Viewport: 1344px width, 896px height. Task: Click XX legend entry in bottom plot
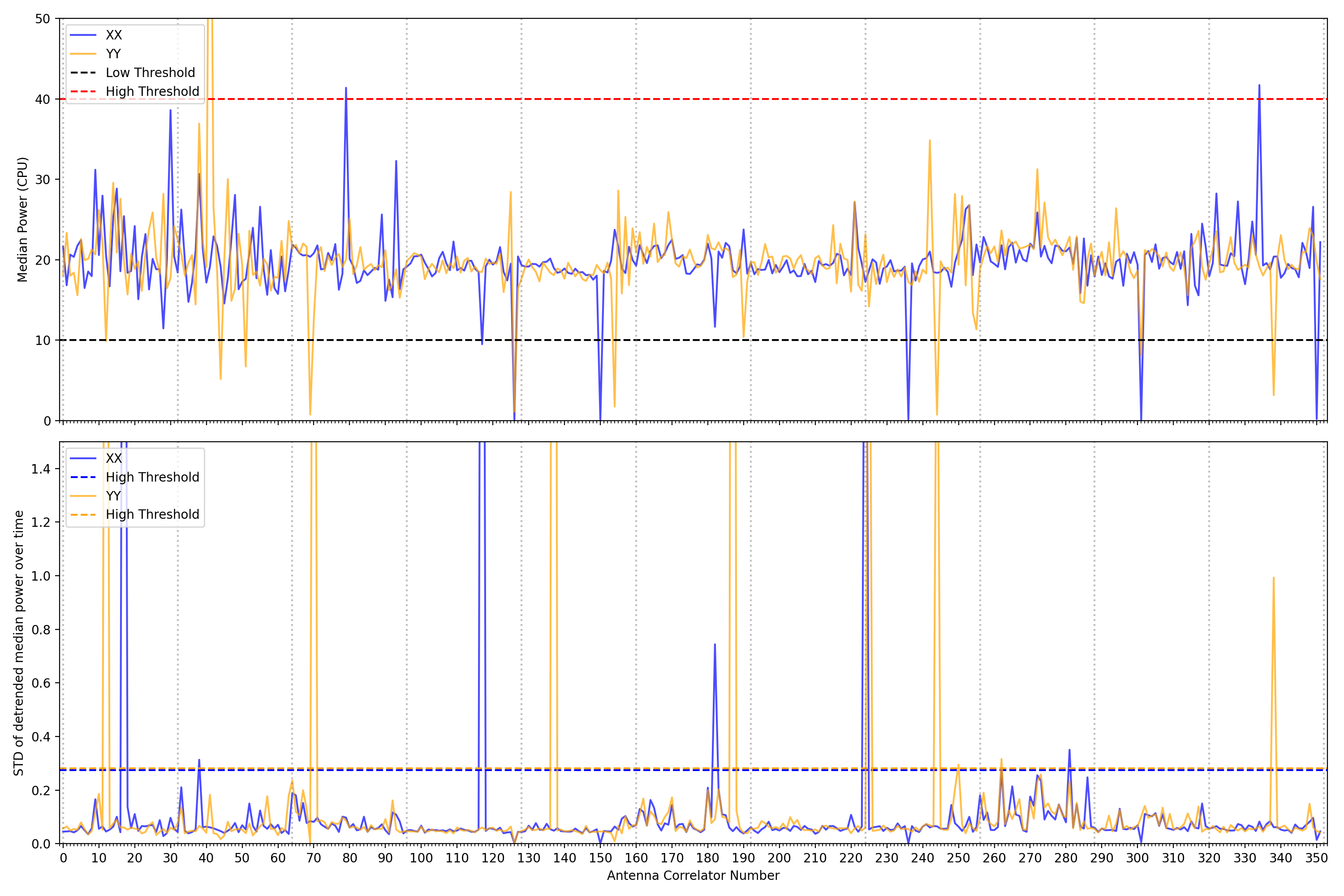pos(113,458)
